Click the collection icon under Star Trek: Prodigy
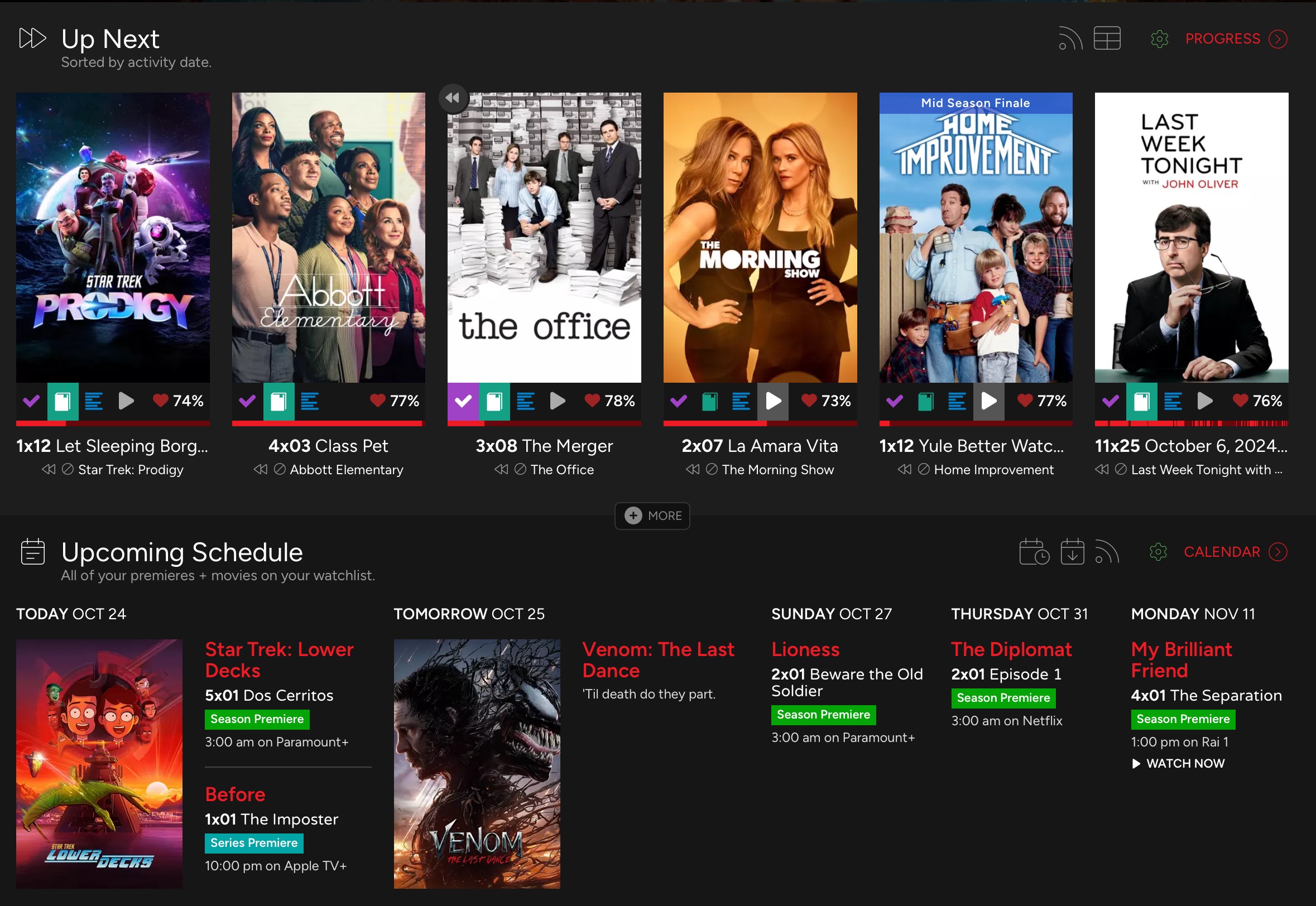1316x906 pixels. 63,401
